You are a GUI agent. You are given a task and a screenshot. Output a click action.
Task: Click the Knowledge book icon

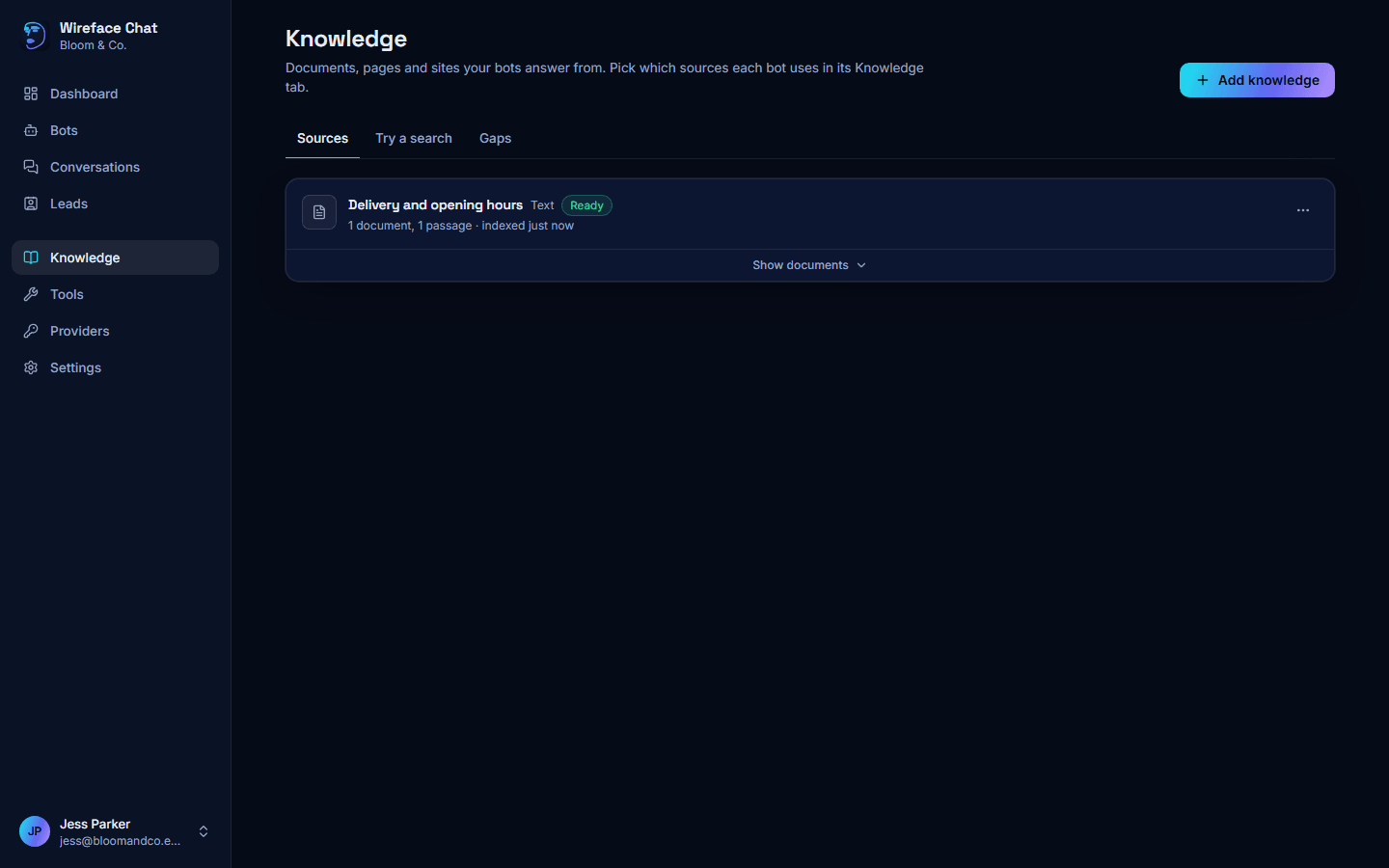point(31,258)
